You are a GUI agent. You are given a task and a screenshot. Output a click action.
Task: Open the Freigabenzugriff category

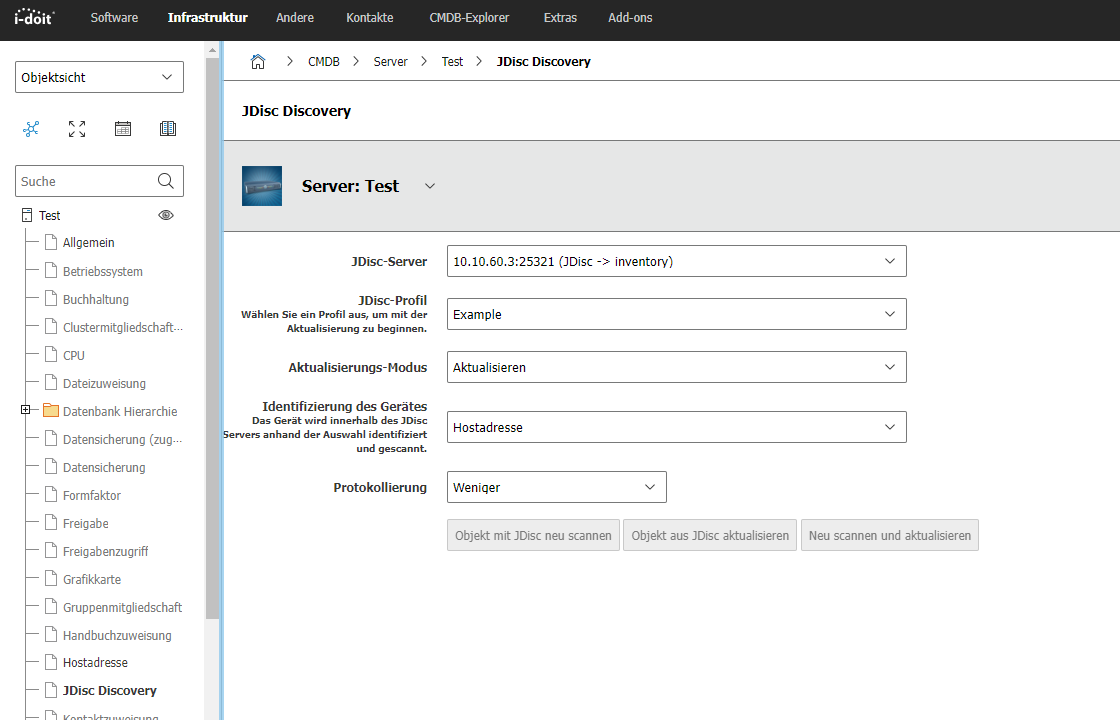click(x=106, y=551)
